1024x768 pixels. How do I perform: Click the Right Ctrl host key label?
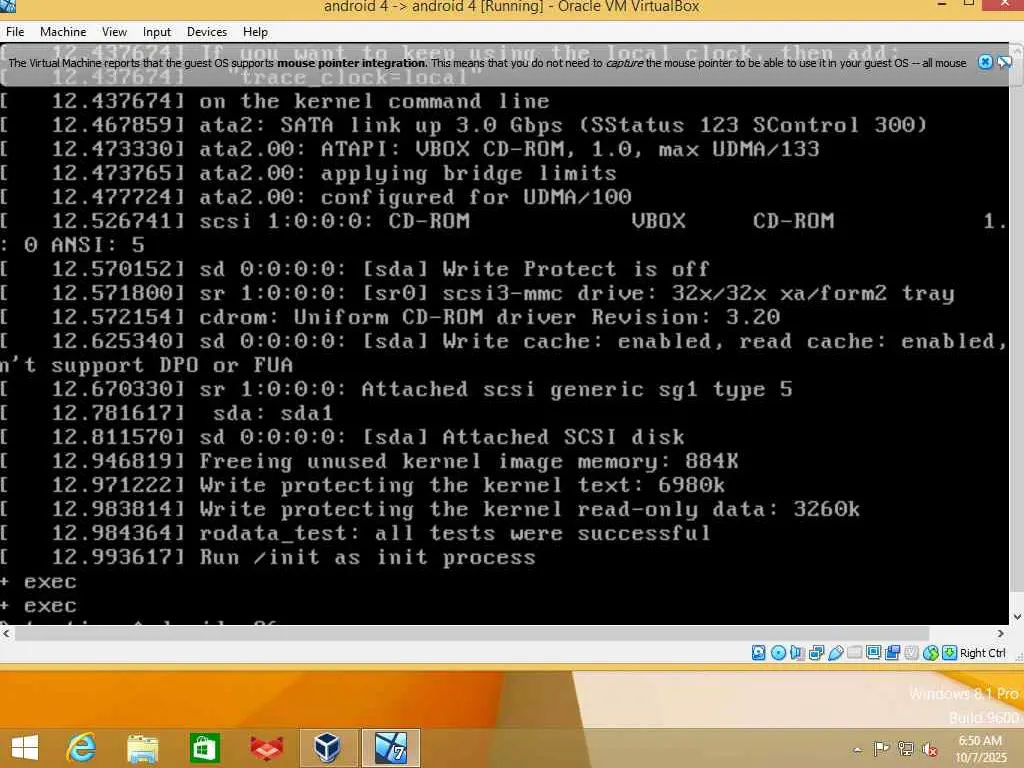coord(983,652)
